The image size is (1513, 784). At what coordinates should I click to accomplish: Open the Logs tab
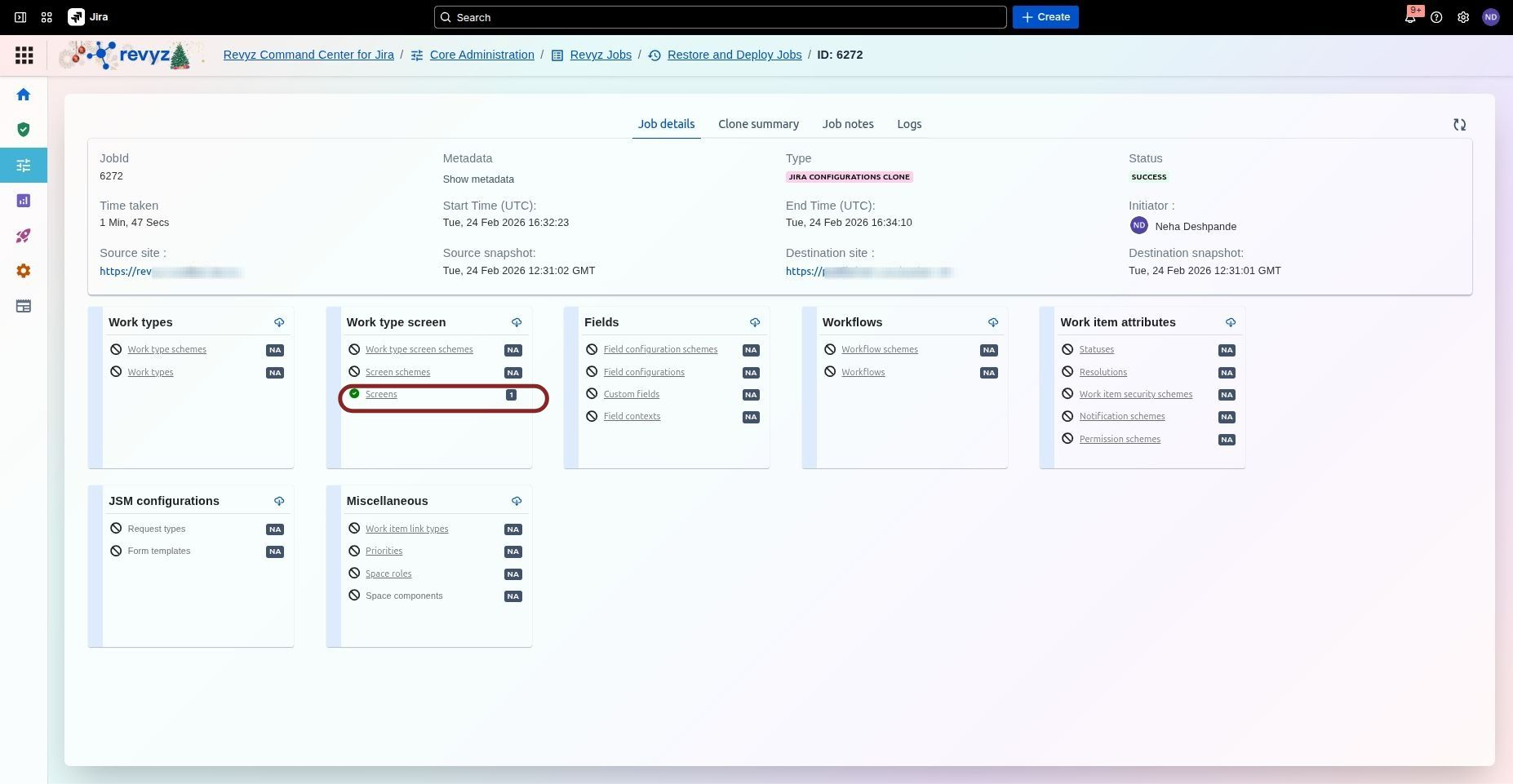tap(909, 124)
